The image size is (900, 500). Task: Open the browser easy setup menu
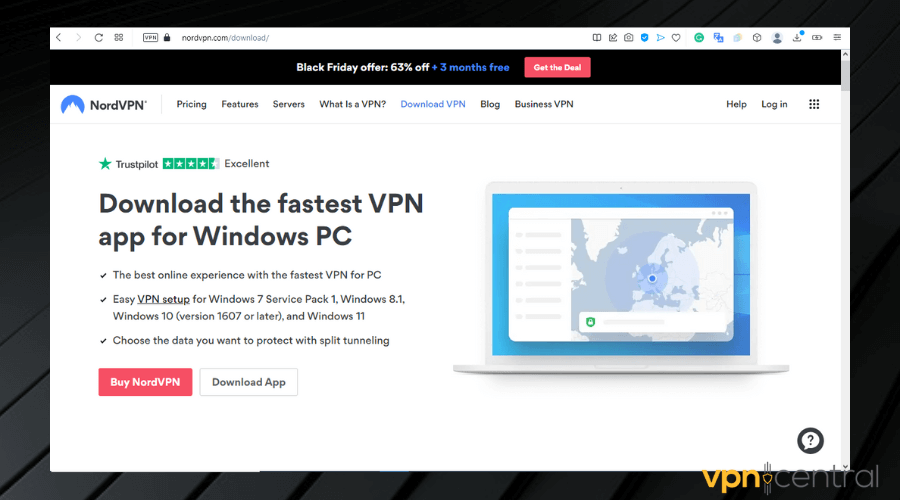(x=837, y=38)
